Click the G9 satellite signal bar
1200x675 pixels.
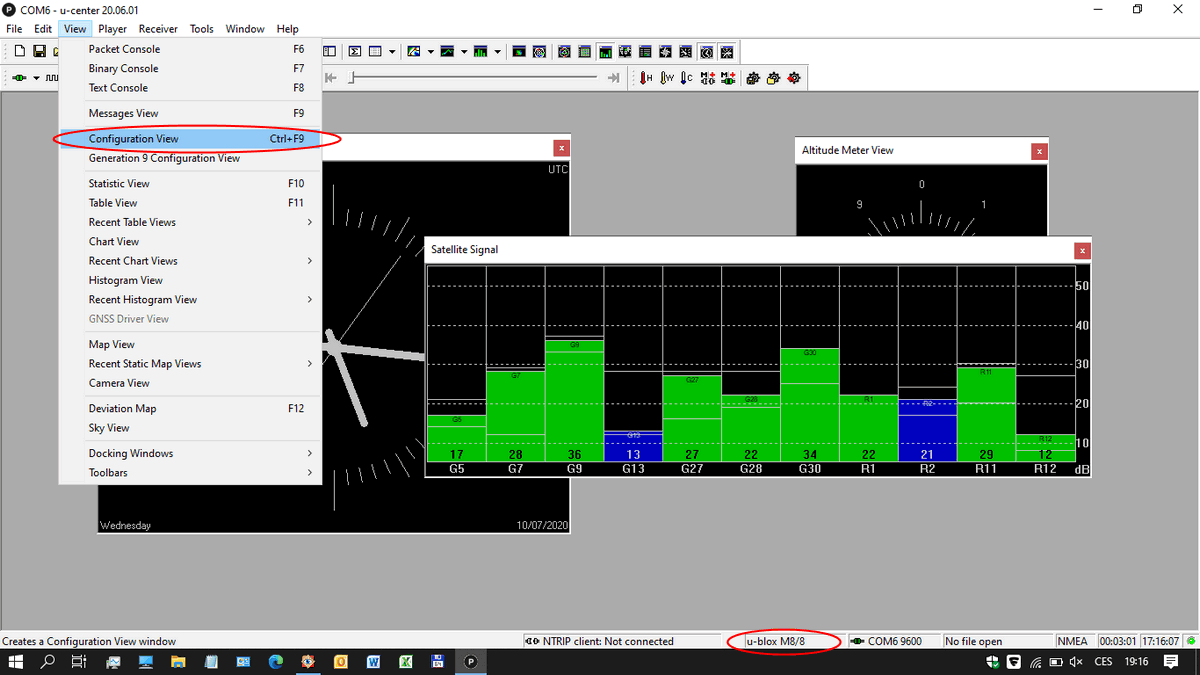click(x=574, y=400)
